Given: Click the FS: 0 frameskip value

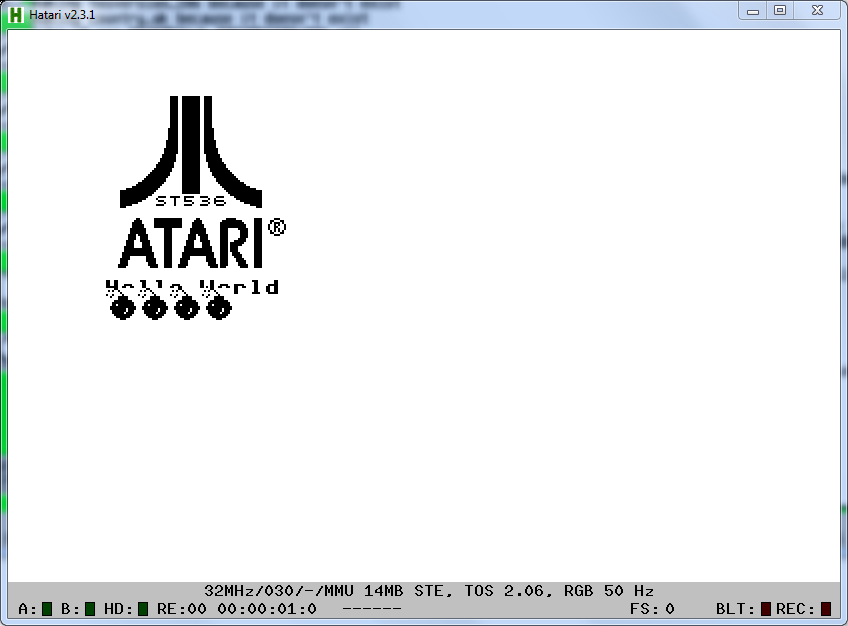Looking at the screenshot, I should (652, 609).
